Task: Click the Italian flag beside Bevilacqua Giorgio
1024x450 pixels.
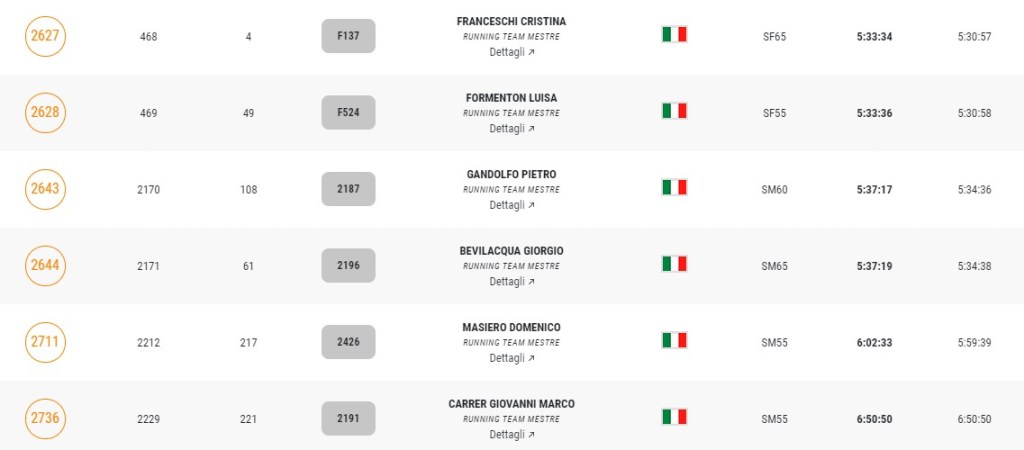Action: (x=674, y=264)
